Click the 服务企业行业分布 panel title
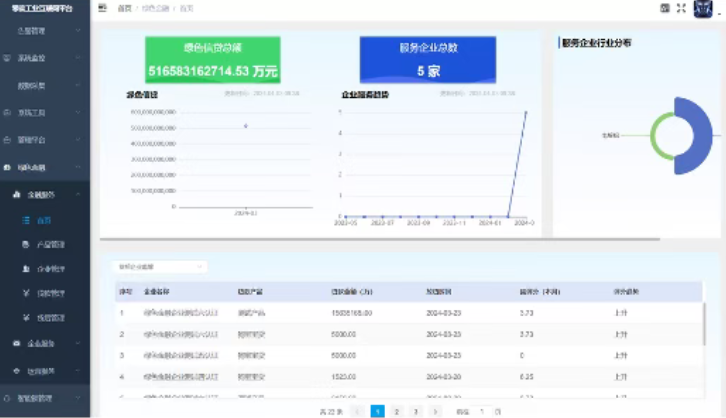The image size is (726, 418). [x=596, y=43]
